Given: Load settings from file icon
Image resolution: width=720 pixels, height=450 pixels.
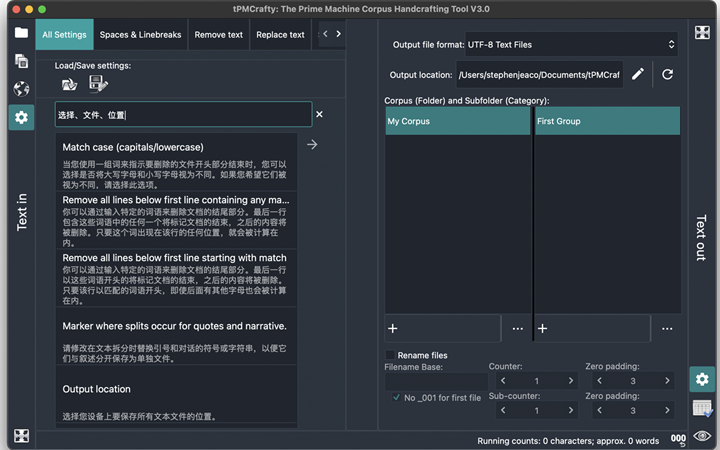Looking at the screenshot, I should click(69, 84).
